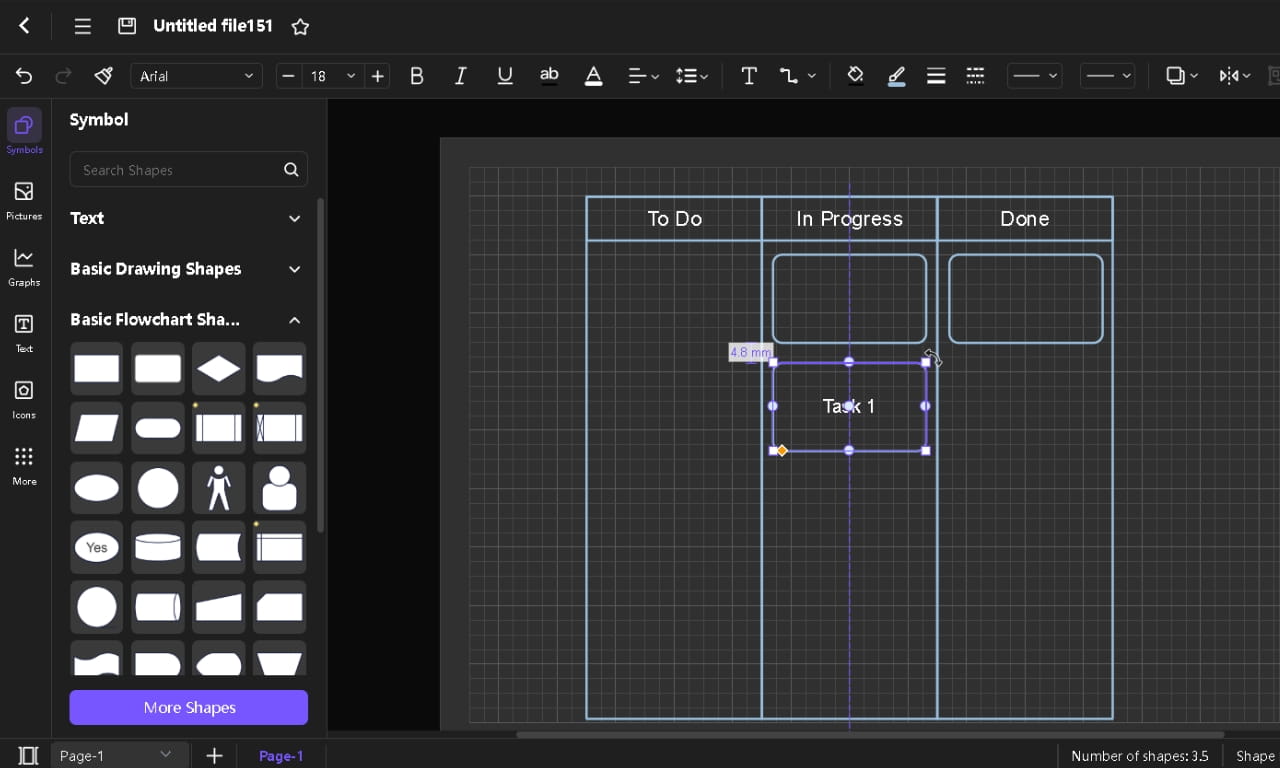Click the save file icon
This screenshot has width=1280, height=768.
pos(127,26)
